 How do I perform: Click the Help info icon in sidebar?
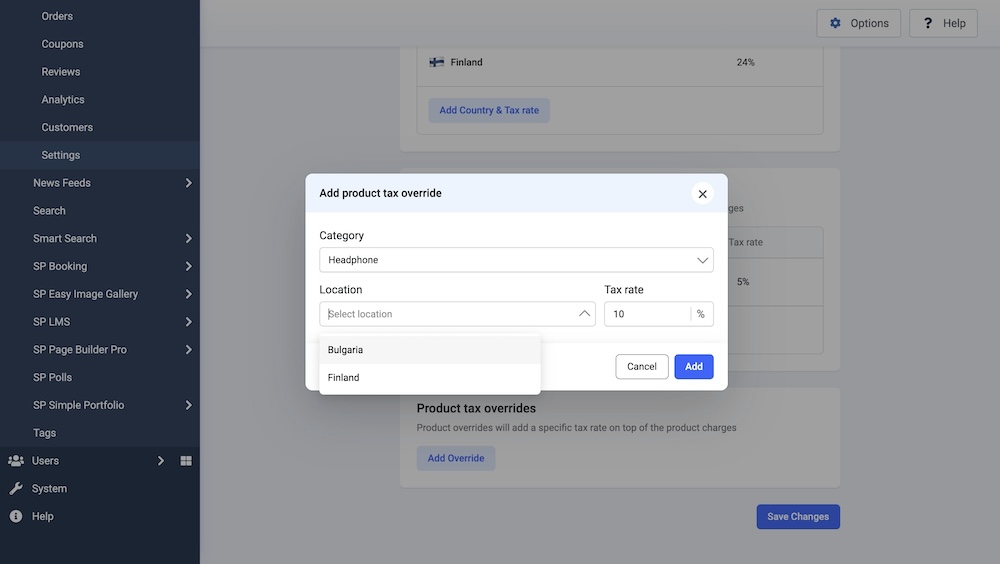(16, 517)
